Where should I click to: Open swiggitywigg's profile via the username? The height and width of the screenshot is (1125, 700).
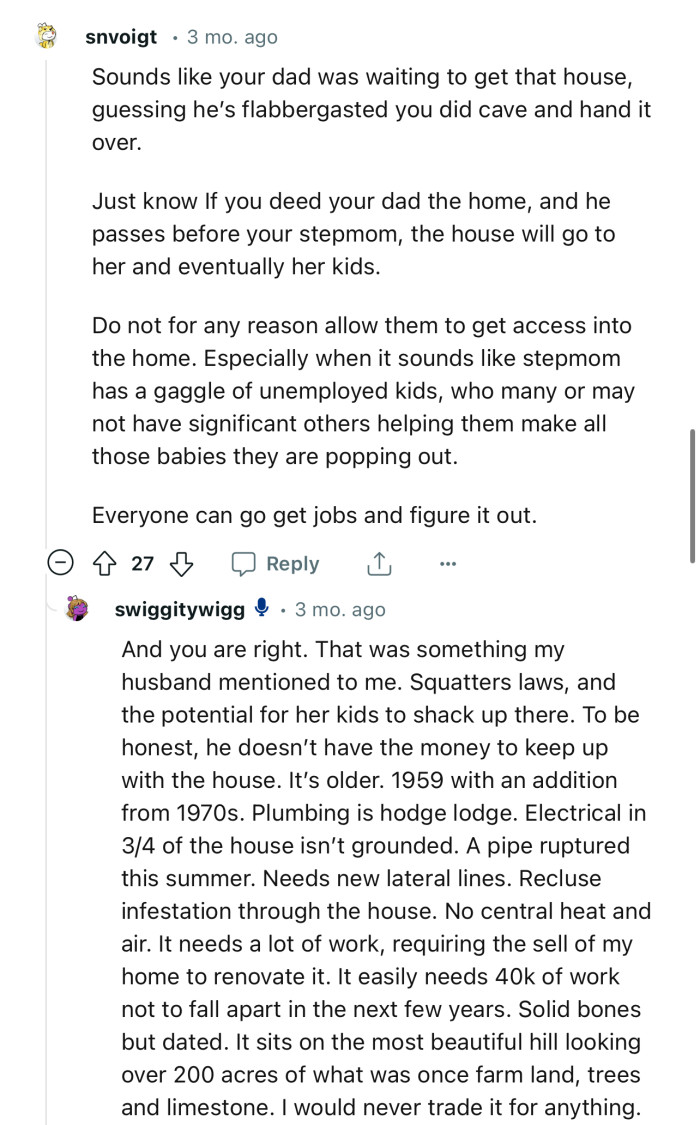[x=180, y=609]
